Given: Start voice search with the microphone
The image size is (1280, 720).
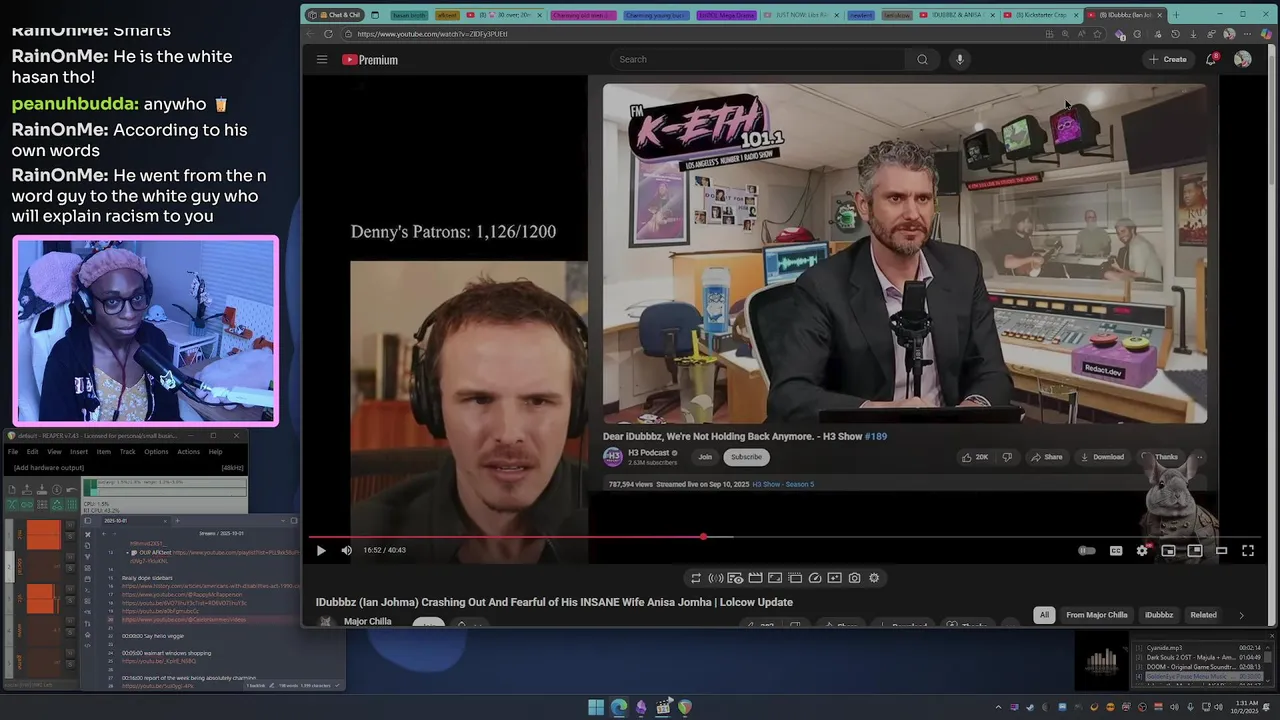Looking at the screenshot, I should point(959,59).
